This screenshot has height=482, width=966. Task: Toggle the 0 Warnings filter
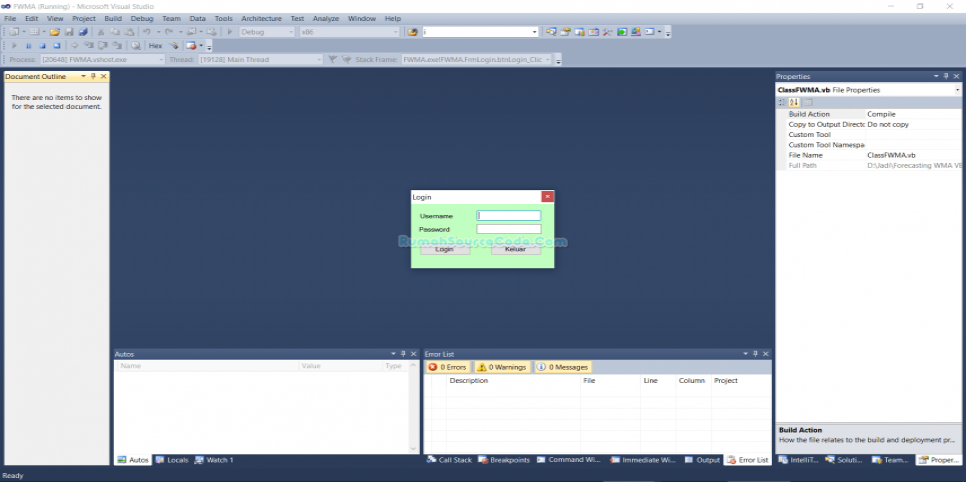[x=501, y=367]
